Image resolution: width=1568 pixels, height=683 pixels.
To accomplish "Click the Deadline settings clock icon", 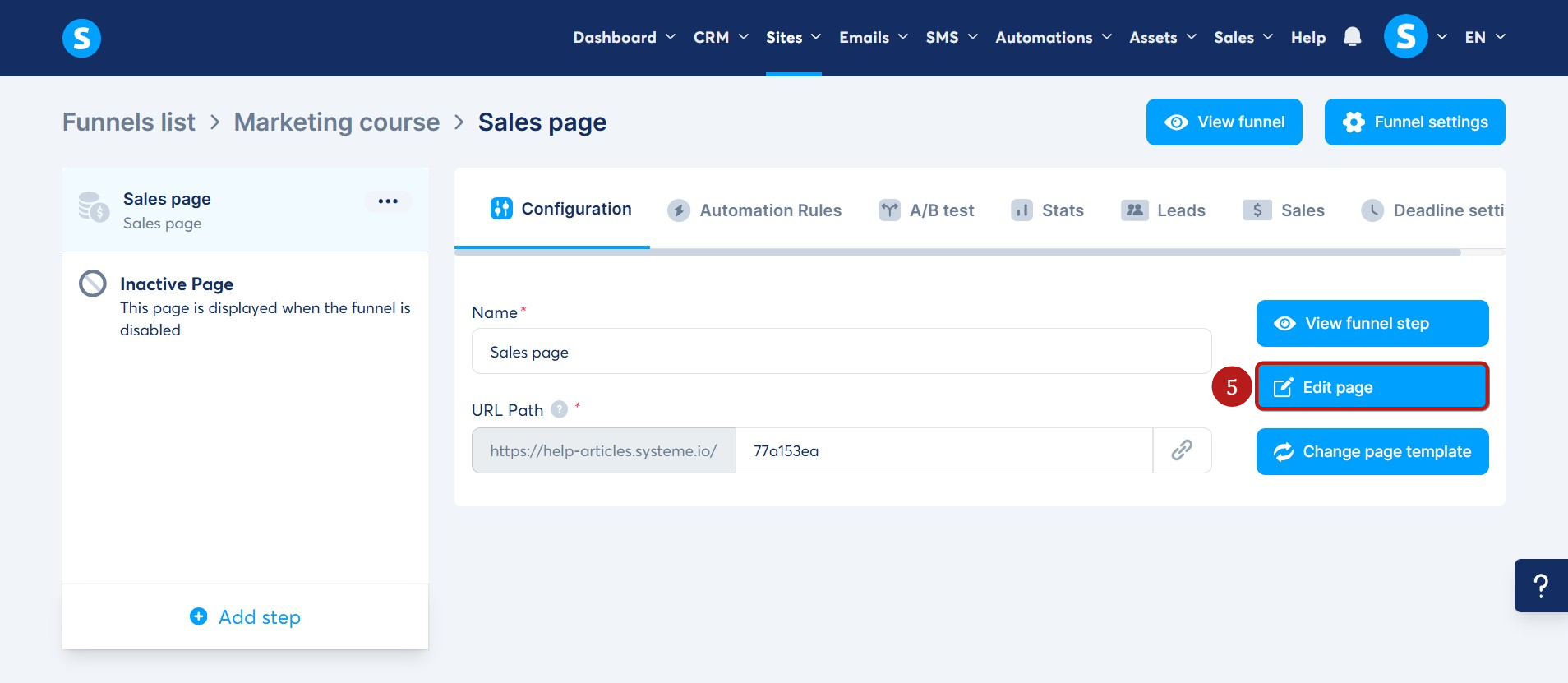I will [x=1372, y=210].
